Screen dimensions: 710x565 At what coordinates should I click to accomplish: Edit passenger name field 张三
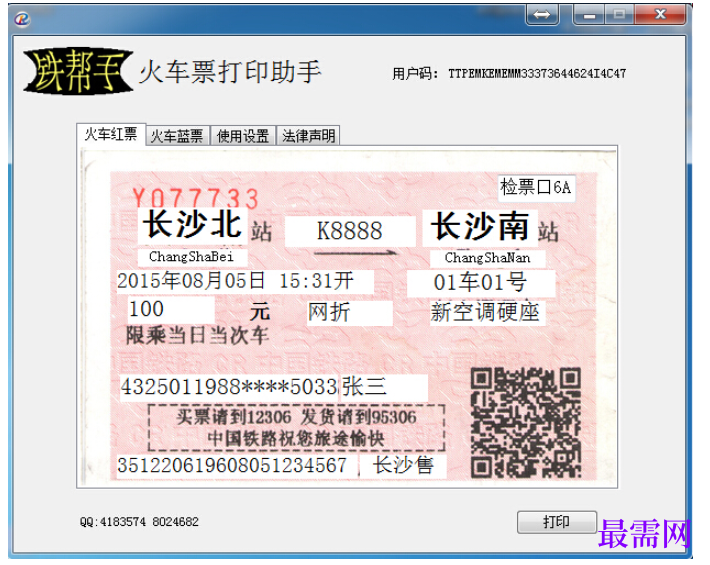384,388
